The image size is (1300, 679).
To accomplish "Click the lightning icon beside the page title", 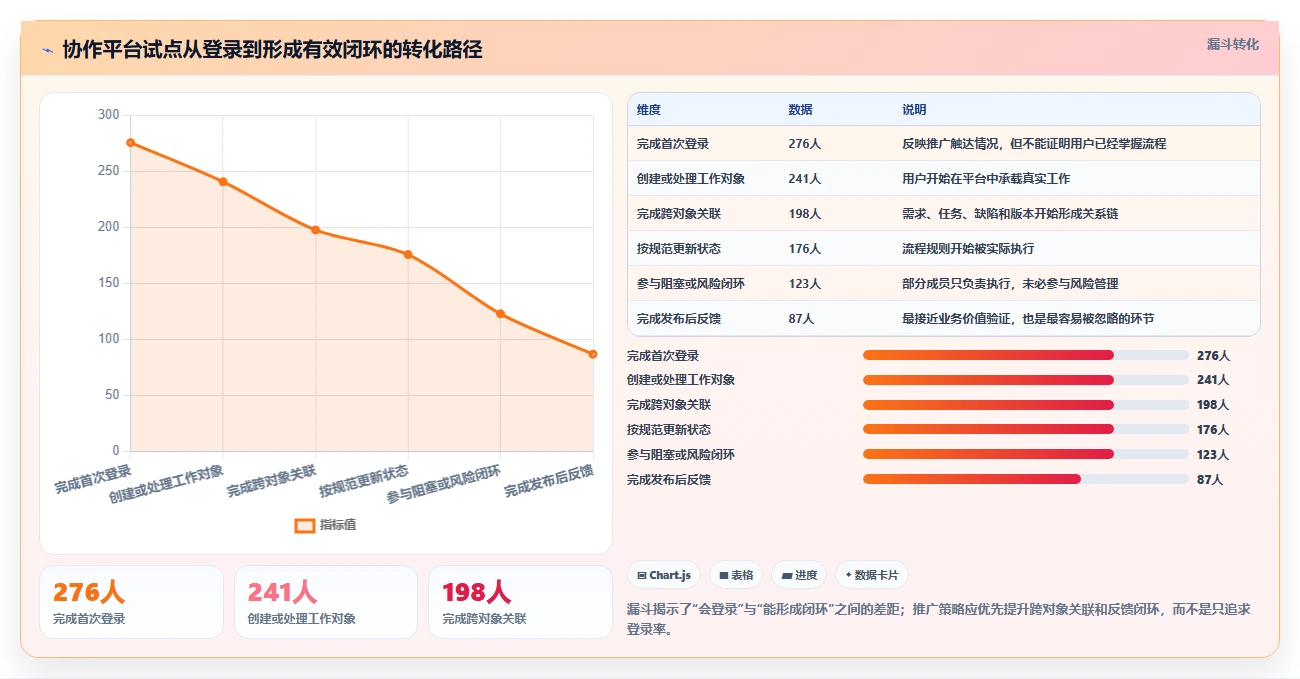I will click(47, 50).
